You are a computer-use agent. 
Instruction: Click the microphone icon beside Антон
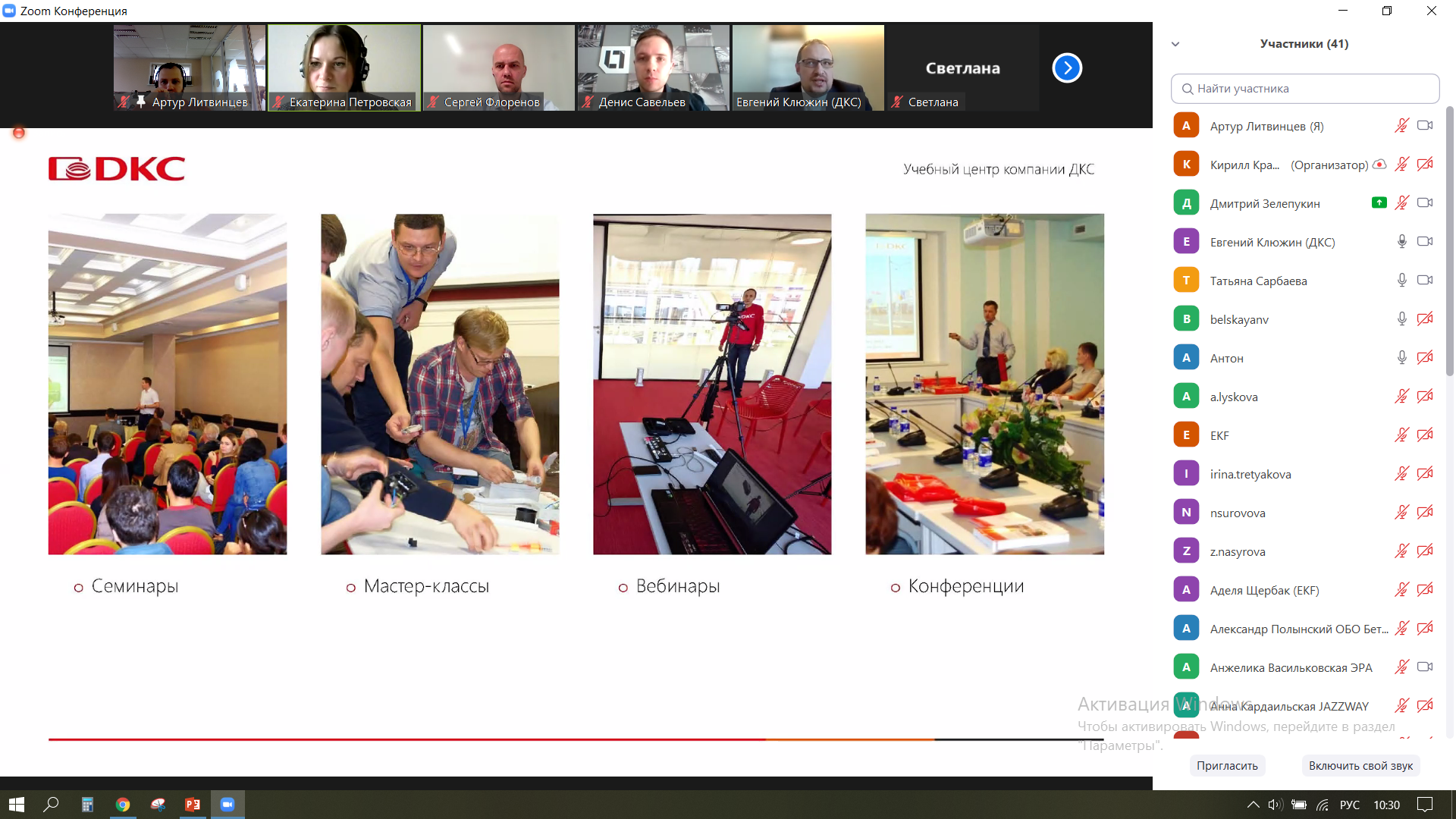(x=1401, y=357)
